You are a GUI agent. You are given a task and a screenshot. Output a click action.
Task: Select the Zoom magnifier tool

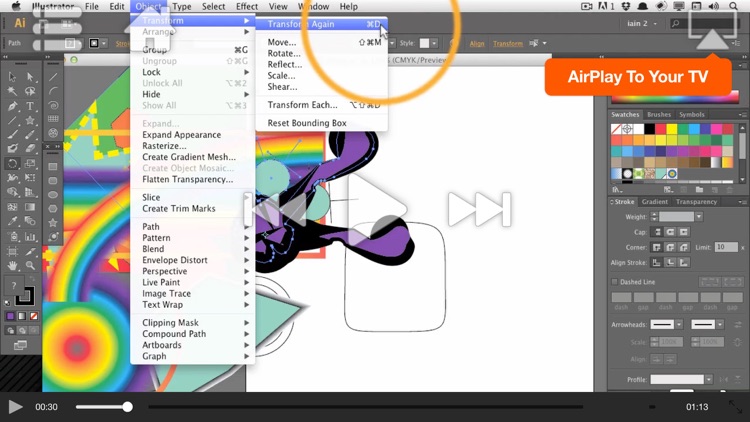click(x=30, y=265)
